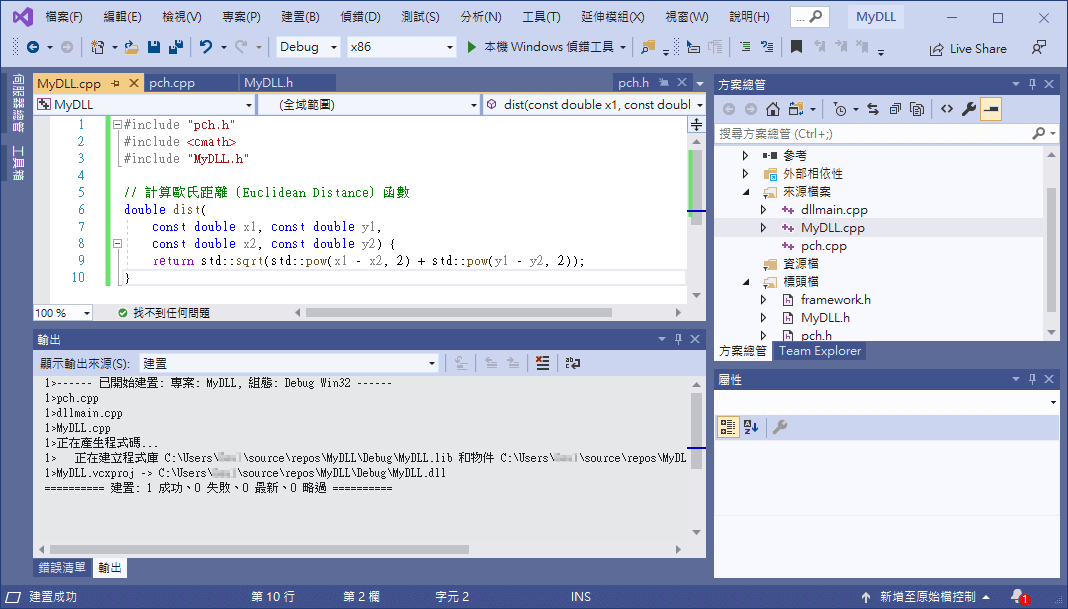
Task: Undo the last edit
Action: click(206, 47)
